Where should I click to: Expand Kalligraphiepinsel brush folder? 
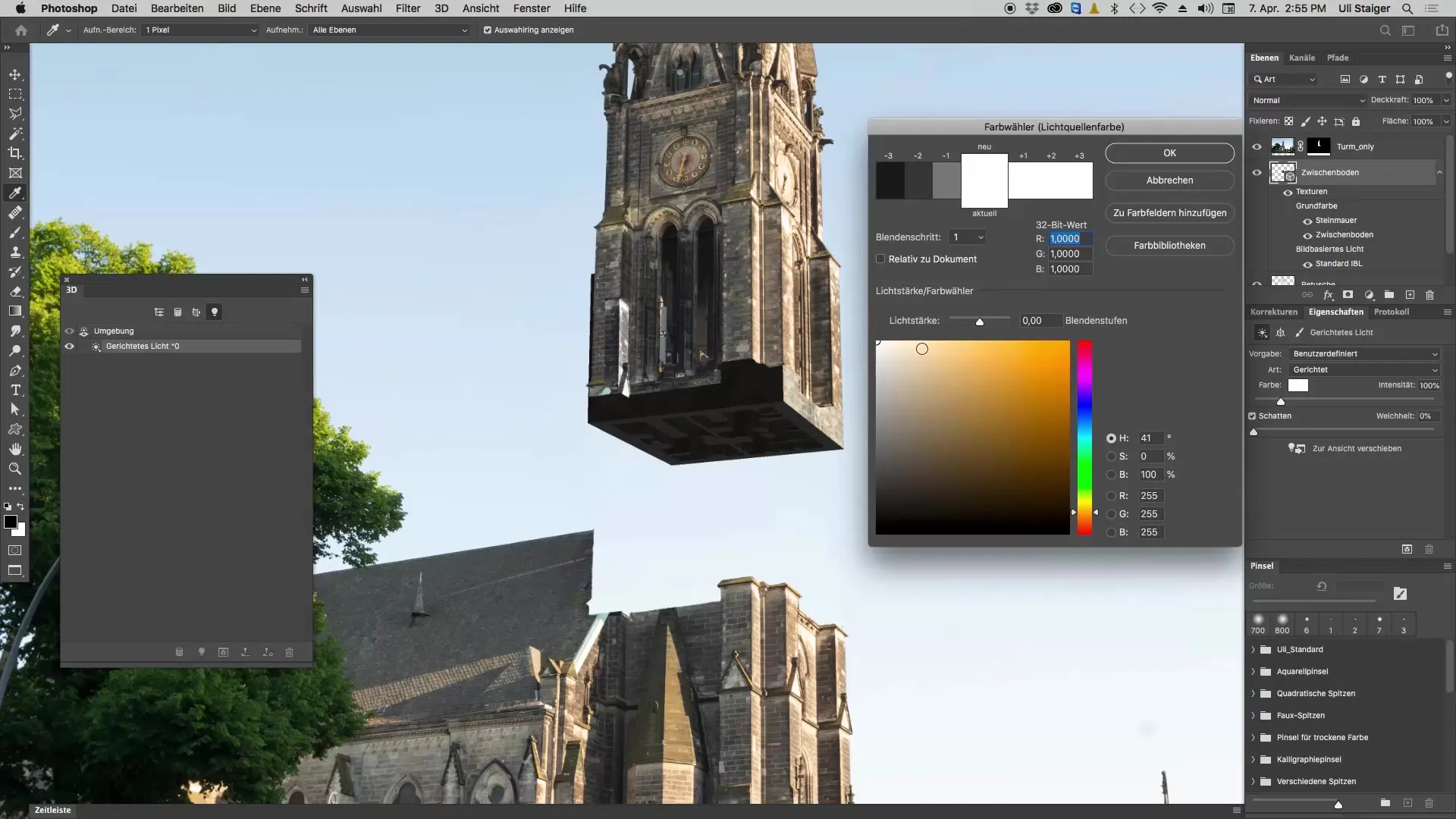(1253, 760)
